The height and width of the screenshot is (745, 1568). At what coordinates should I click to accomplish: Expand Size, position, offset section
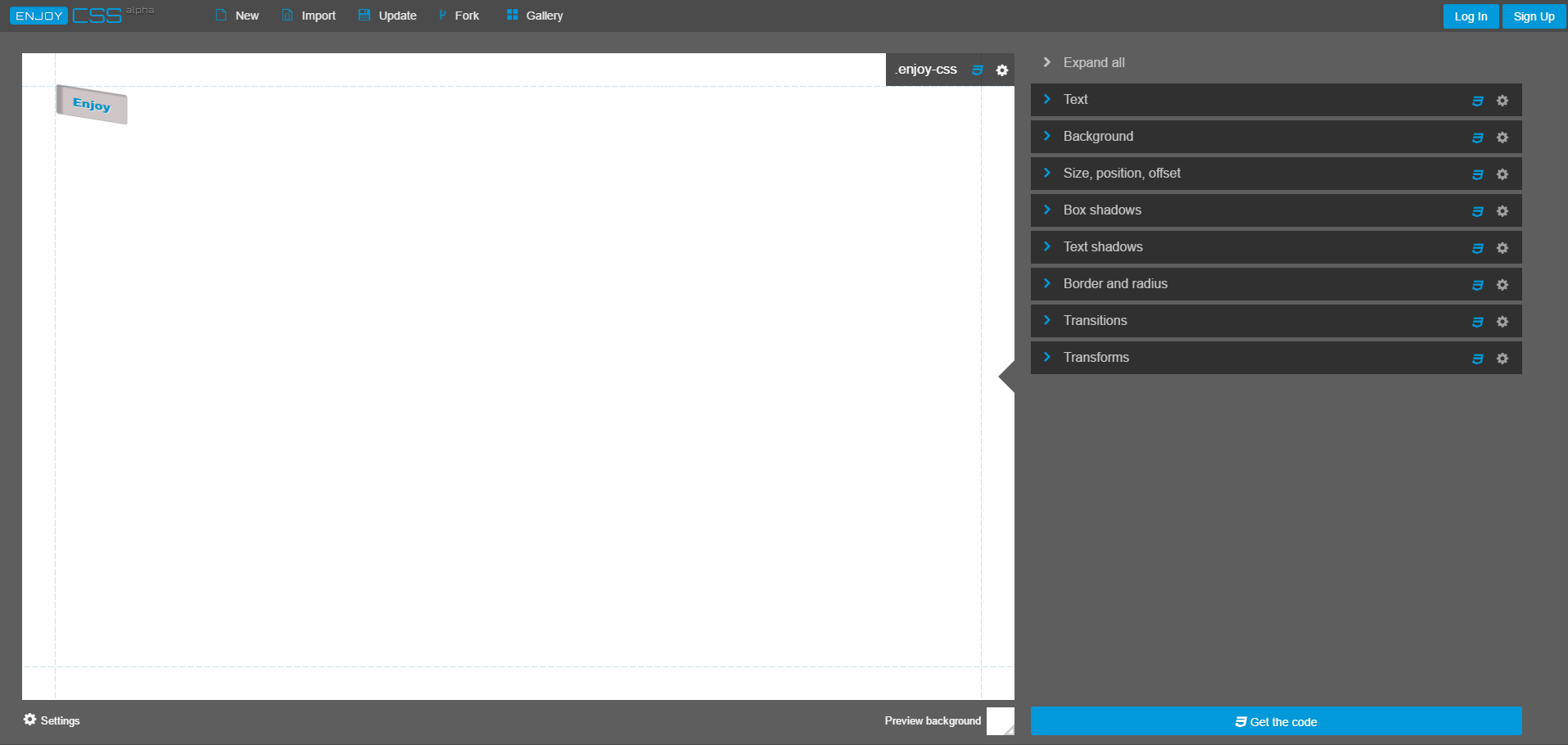point(1277,174)
